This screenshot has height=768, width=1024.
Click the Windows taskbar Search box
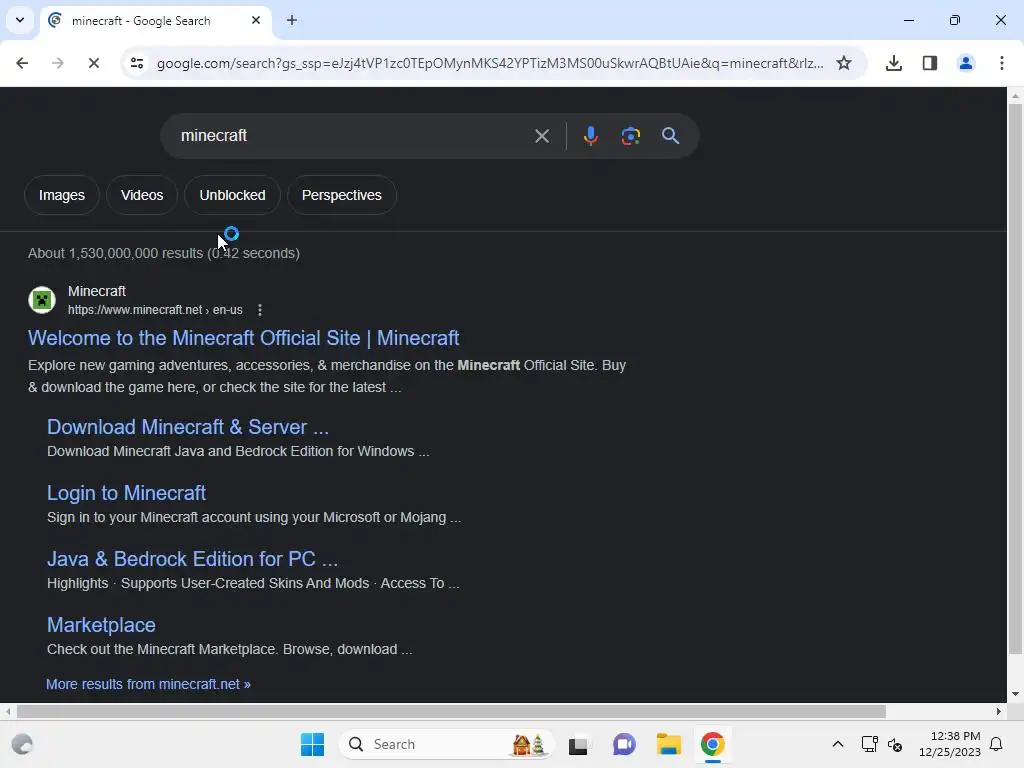click(446, 744)
